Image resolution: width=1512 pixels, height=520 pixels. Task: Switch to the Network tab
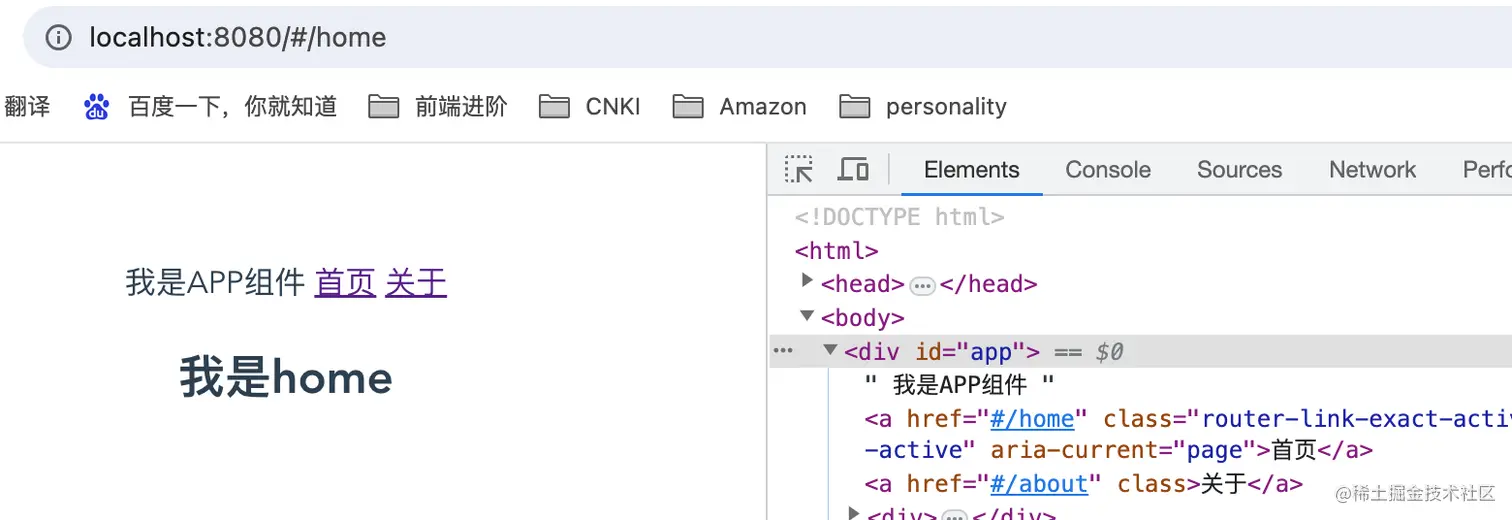point(1372,170)
